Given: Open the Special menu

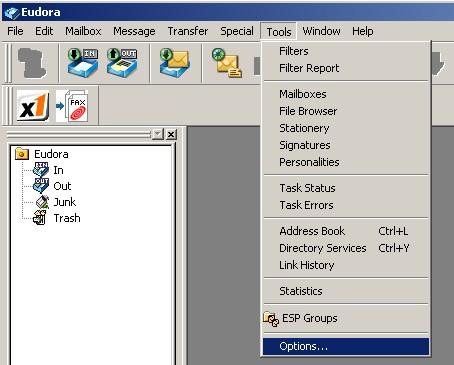Looking at the screenshot, I should (237, 31).
